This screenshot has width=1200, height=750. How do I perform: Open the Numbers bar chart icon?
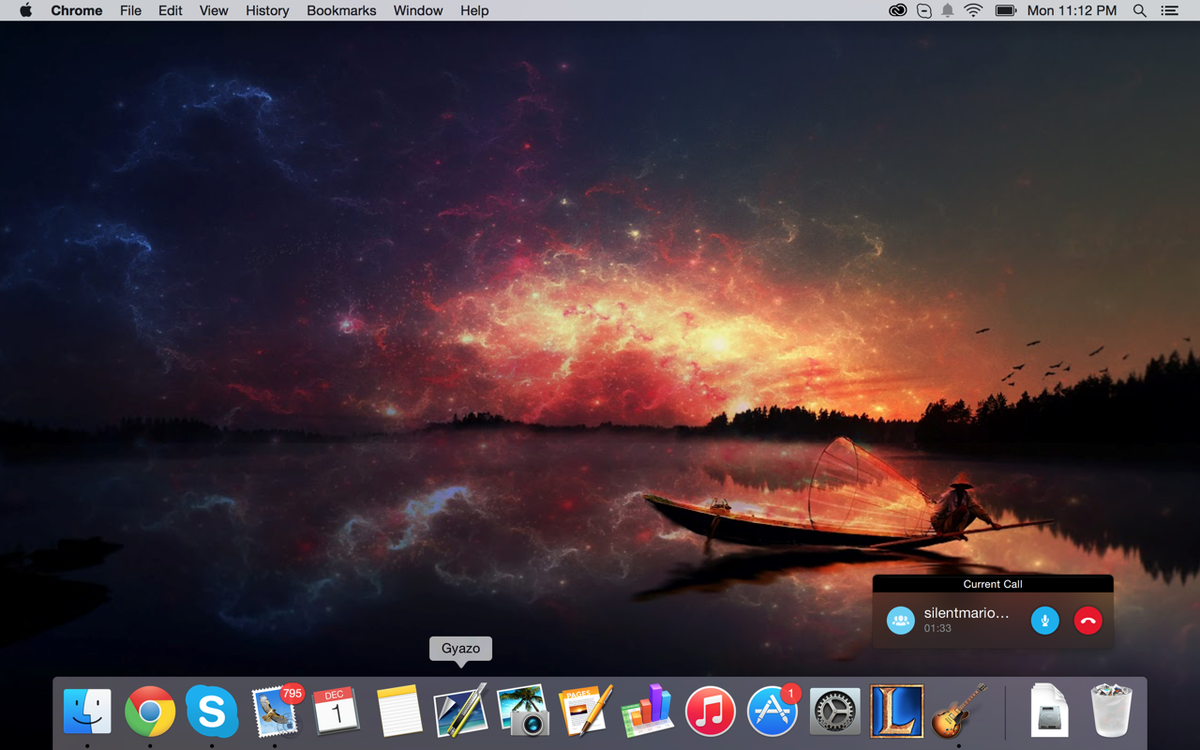(x=647, y=711)
